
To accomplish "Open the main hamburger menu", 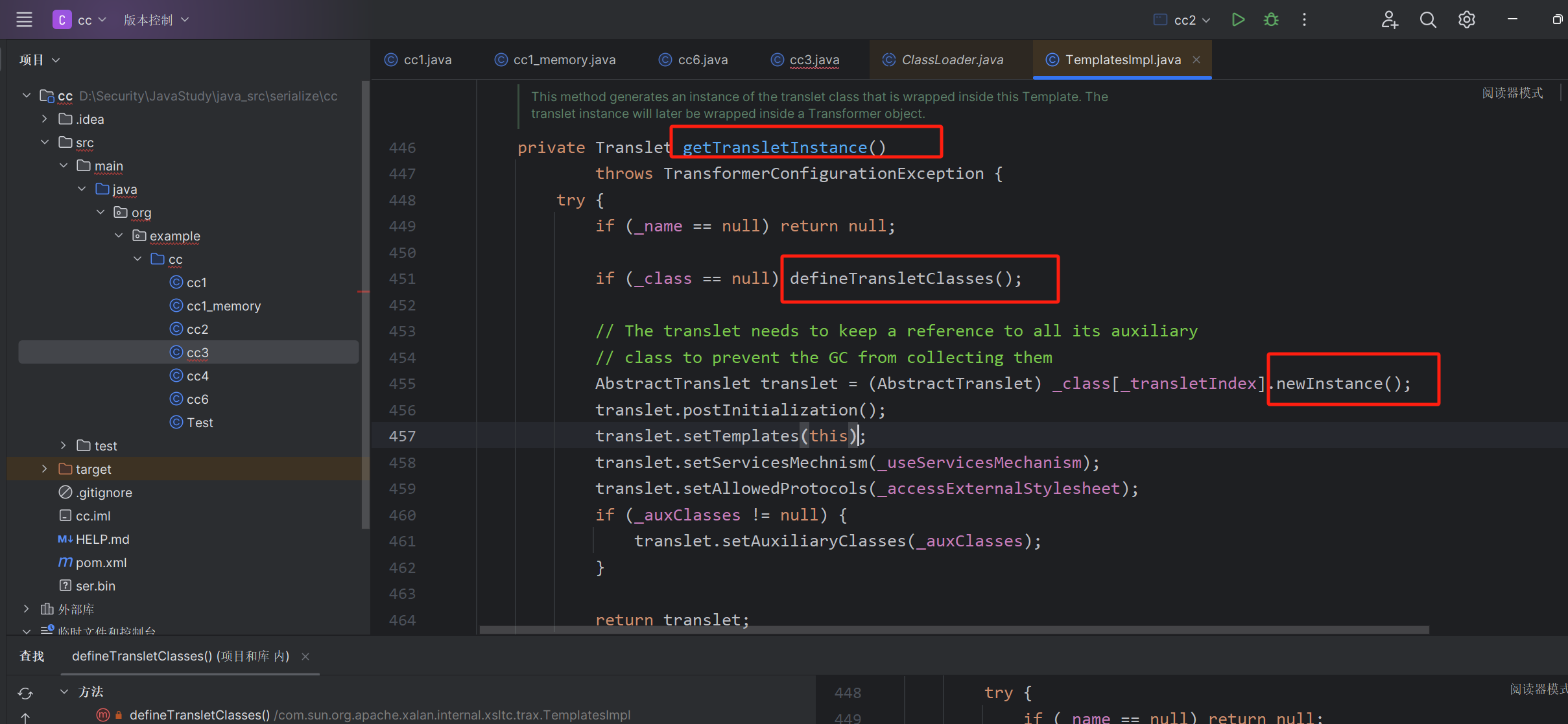I will (24, 19).
